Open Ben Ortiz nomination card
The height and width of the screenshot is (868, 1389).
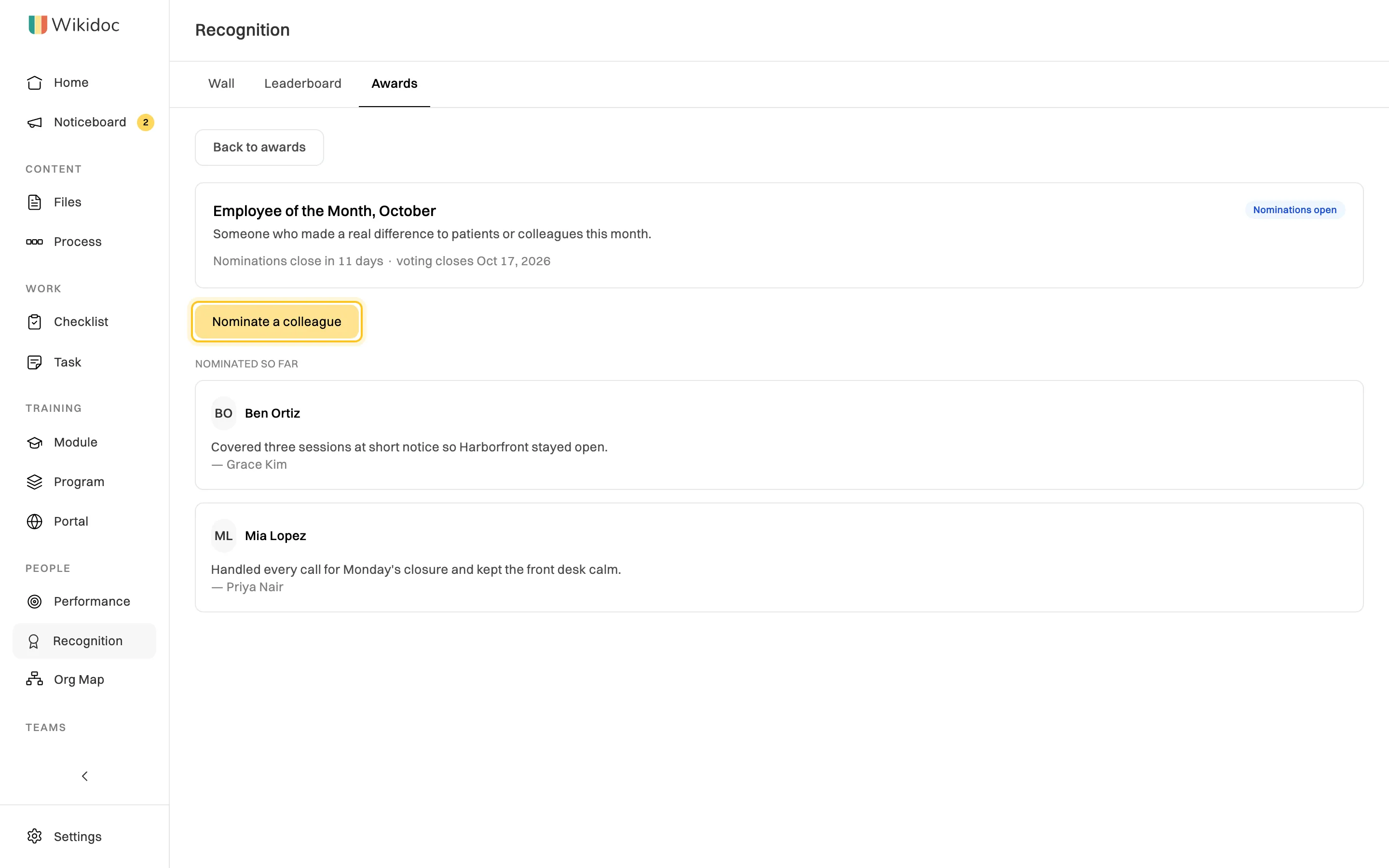(779, 435)
